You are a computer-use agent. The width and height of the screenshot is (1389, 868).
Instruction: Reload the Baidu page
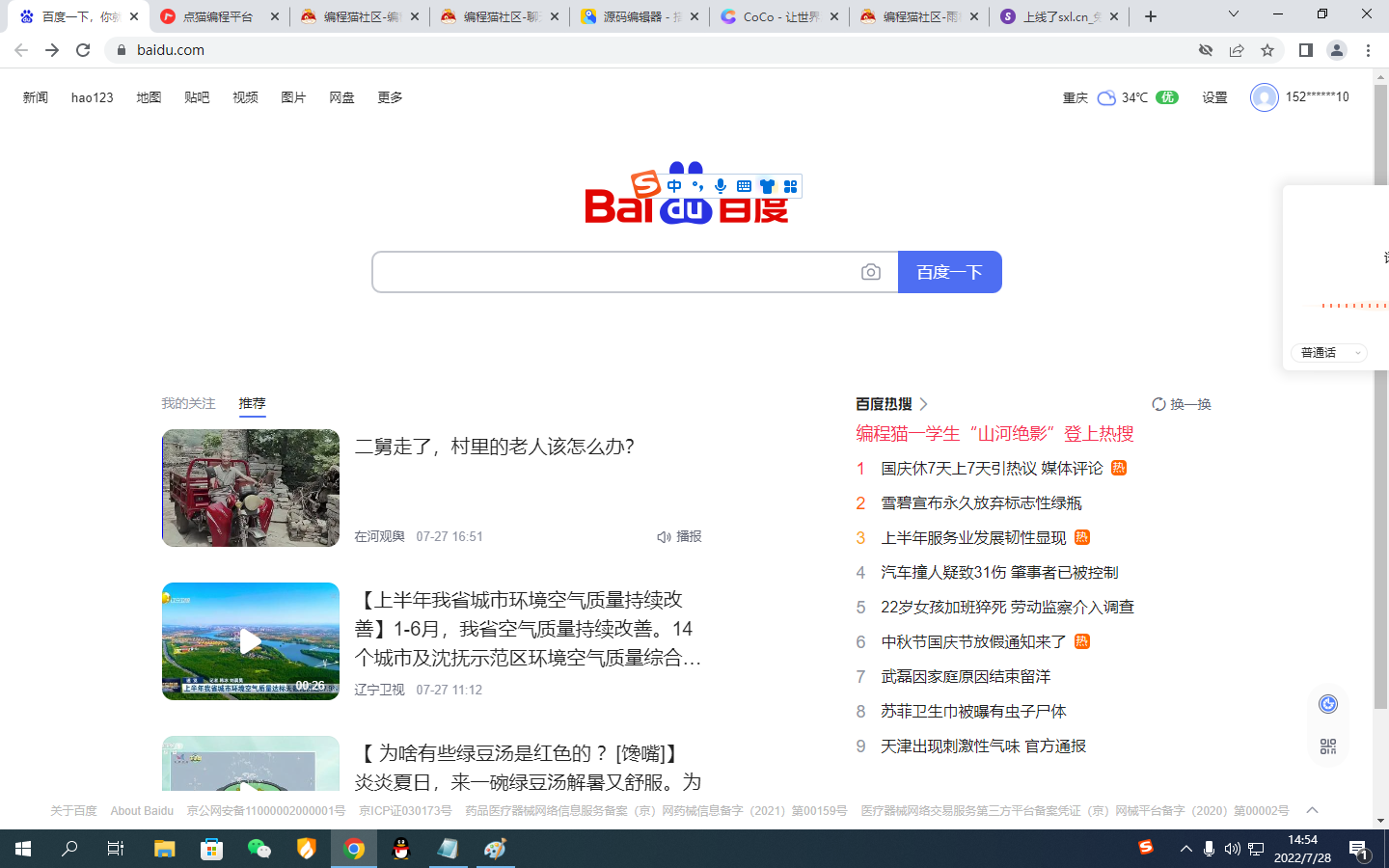pos(83,50)
